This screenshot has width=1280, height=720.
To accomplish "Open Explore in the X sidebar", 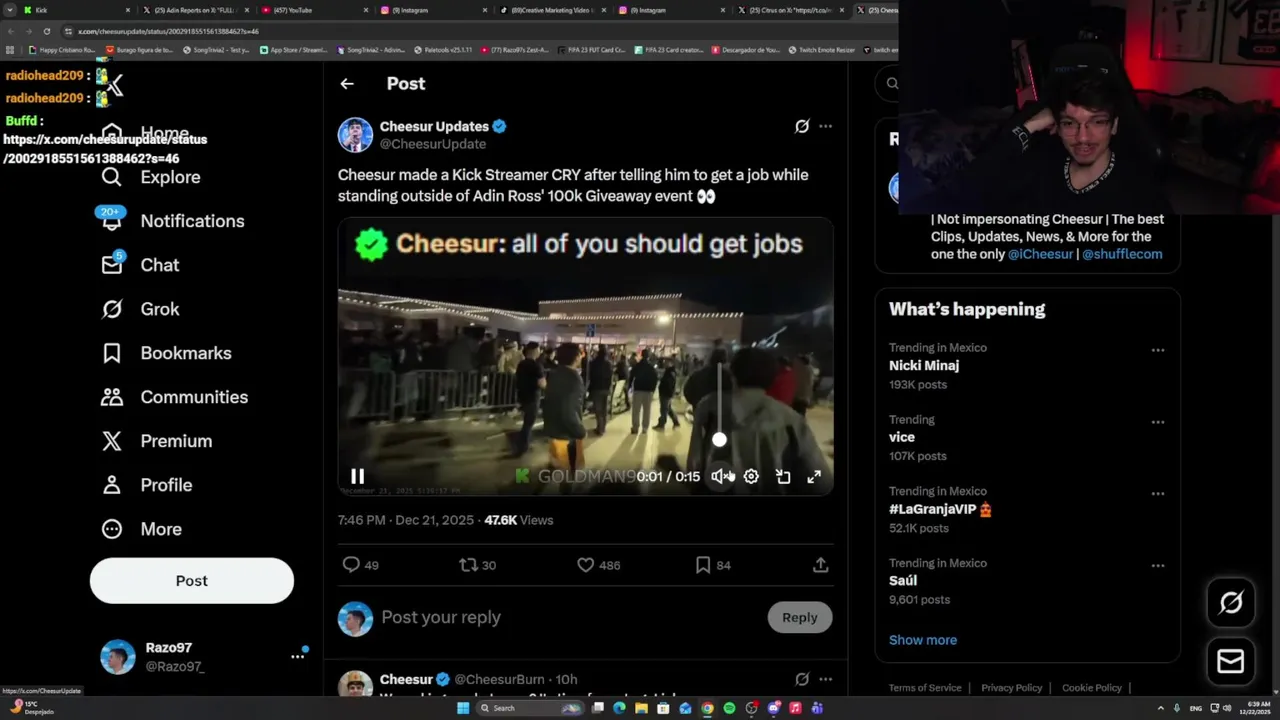I will (x=151, y=177).
